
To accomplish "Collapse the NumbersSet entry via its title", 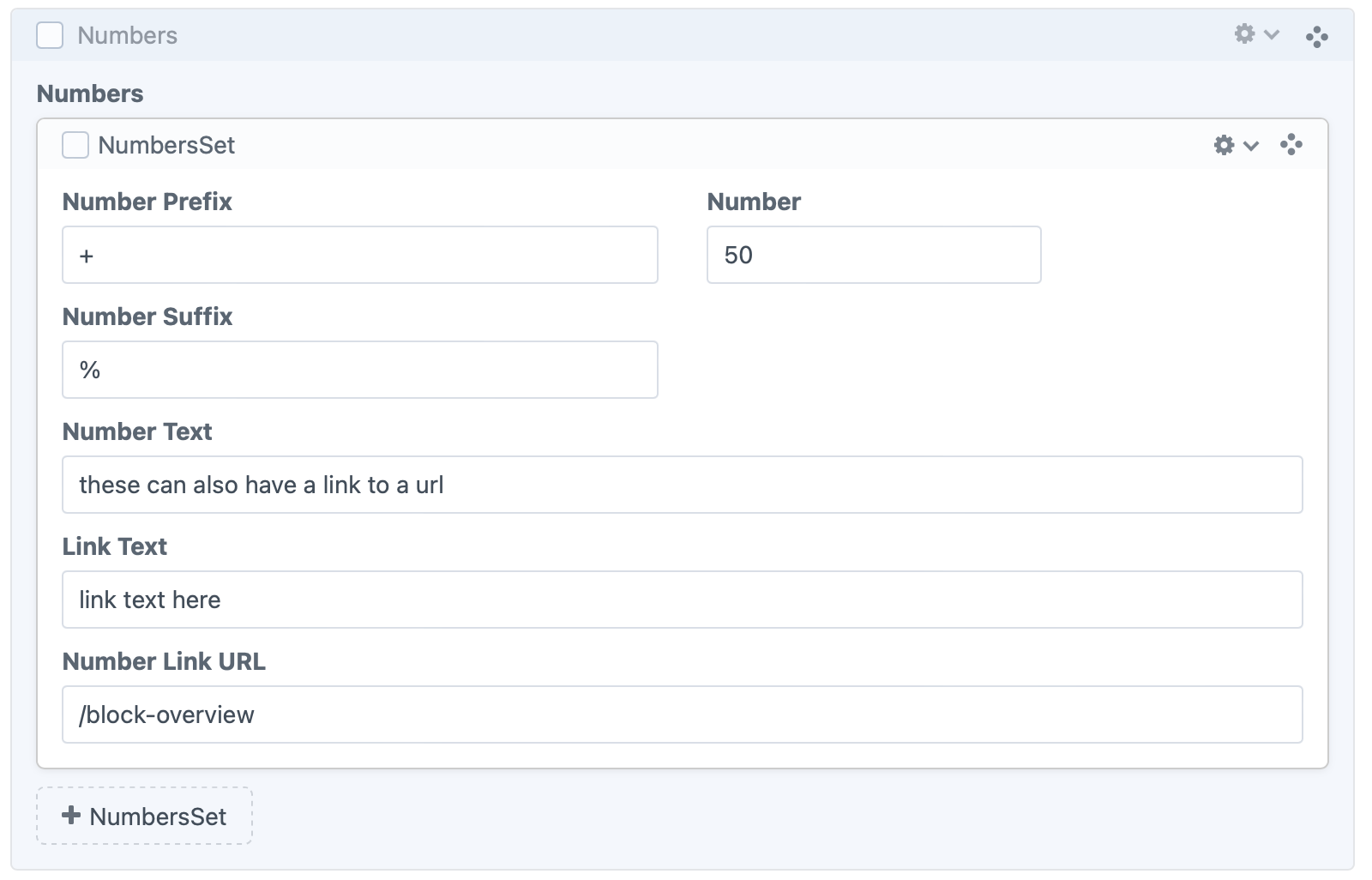I will (x=166, y=146).
